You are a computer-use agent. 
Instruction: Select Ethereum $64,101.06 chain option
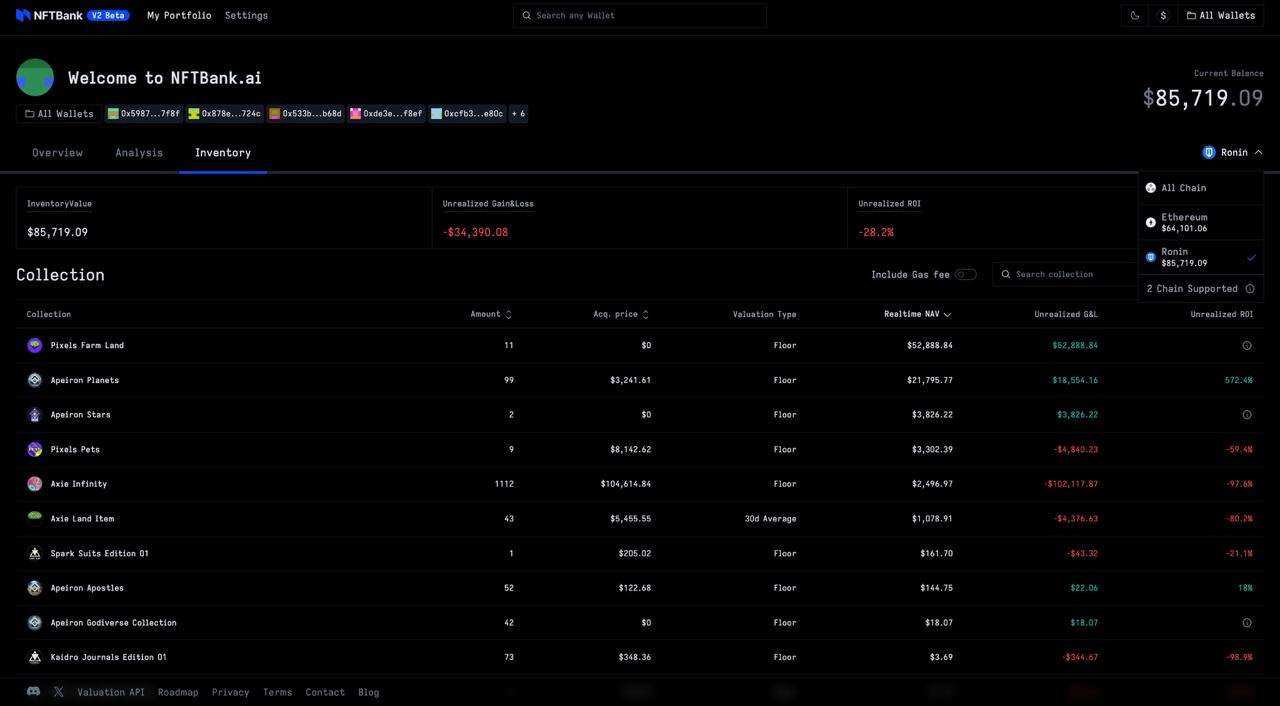click(x=1201, y=222)
